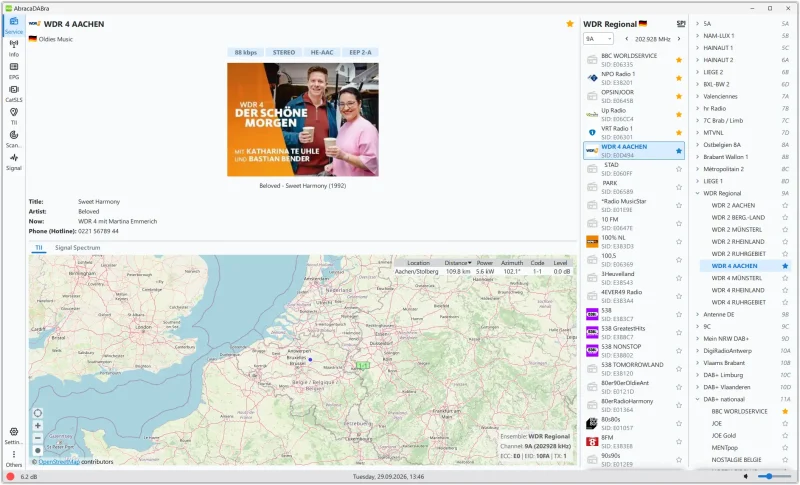
Task: Click the map record dot button
Action: (x=38, y=450)
